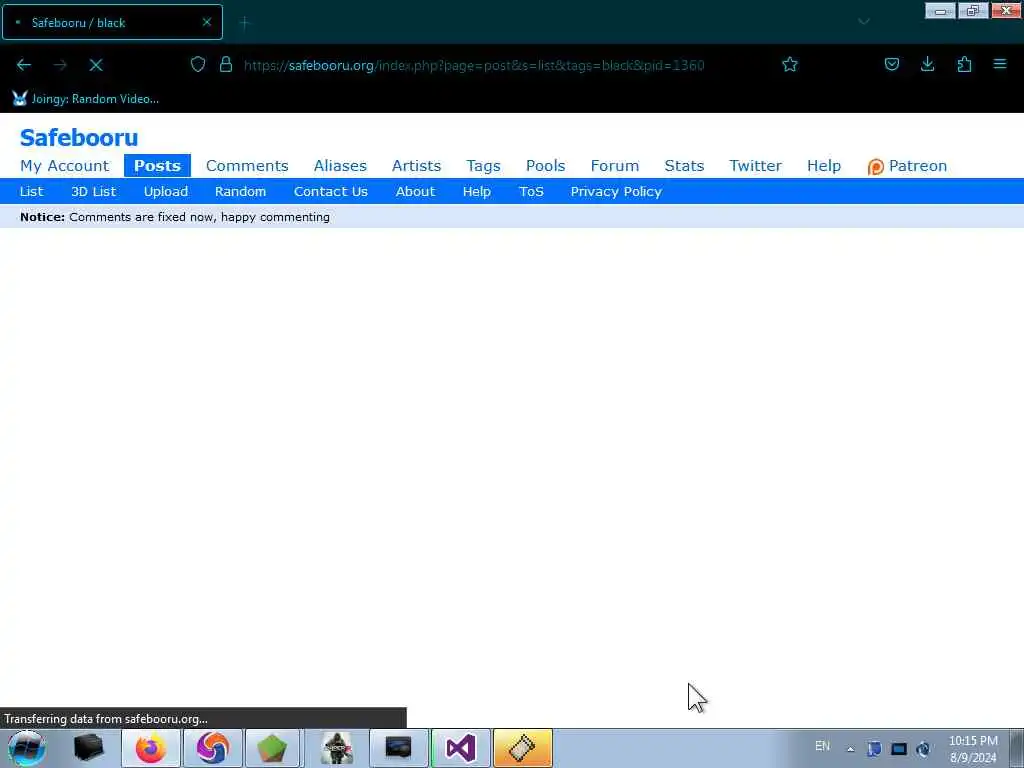Open the swirl browser taskbar icon

click(213, 748)
